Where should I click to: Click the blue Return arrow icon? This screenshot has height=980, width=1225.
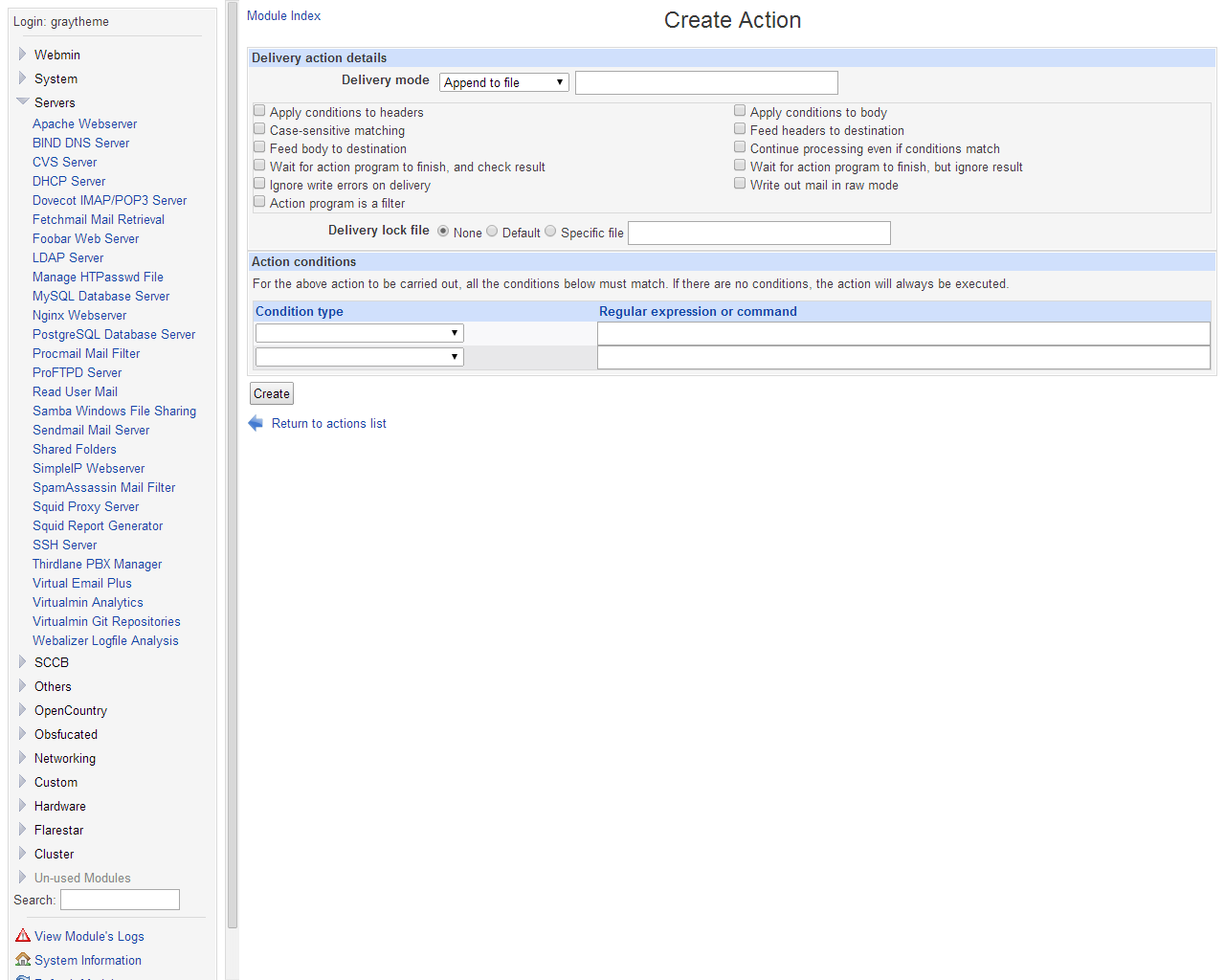[256, 423]
